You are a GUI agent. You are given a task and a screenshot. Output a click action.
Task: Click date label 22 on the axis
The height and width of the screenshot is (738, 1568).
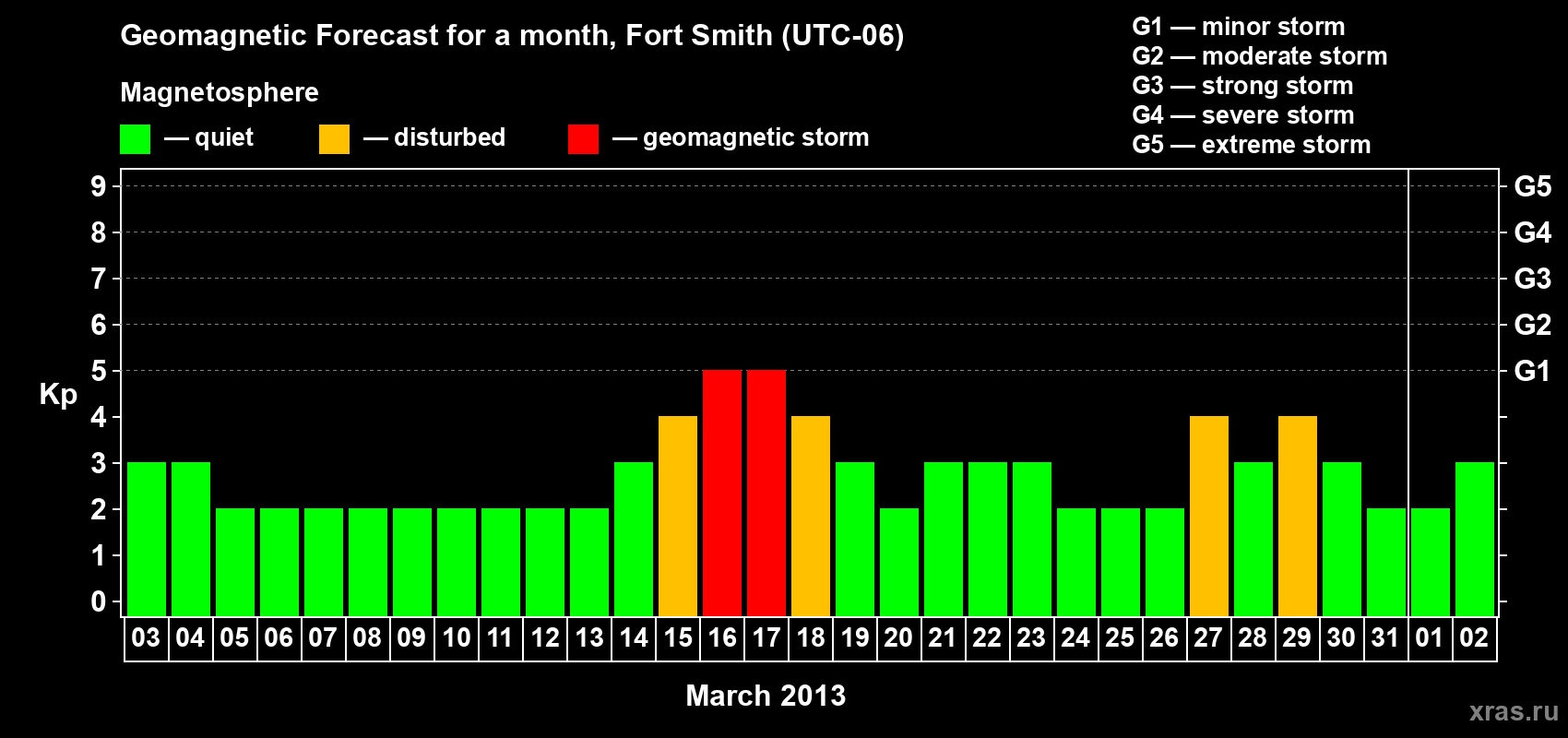click(x=987, y=638)
